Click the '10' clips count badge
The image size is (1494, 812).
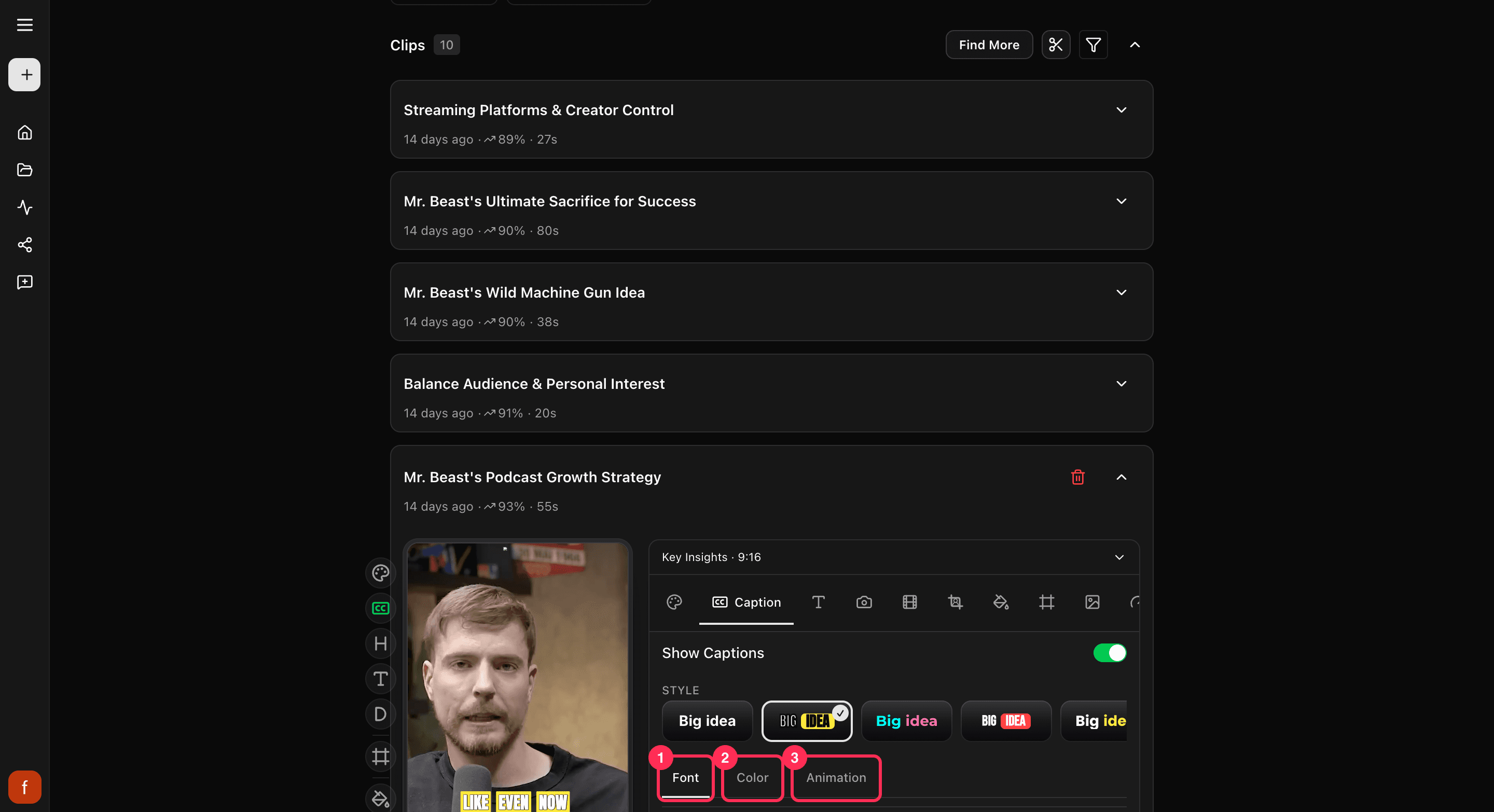446,45
